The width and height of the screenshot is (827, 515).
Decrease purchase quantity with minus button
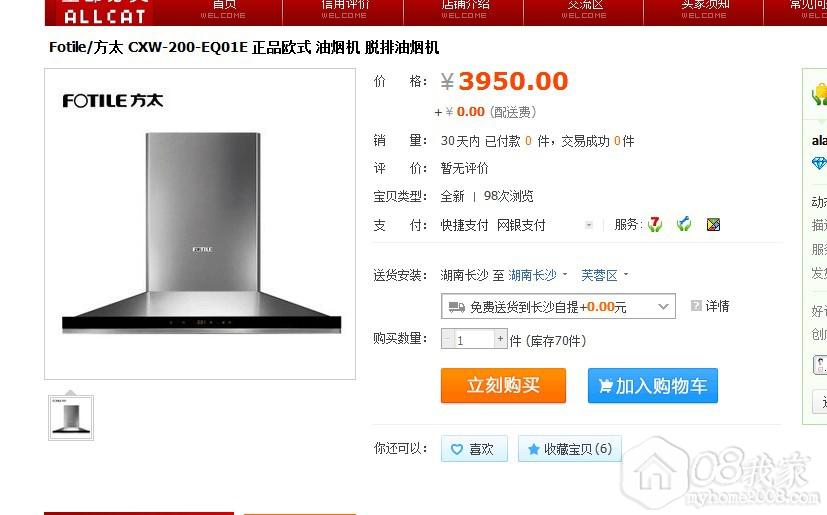coord(448,339)
